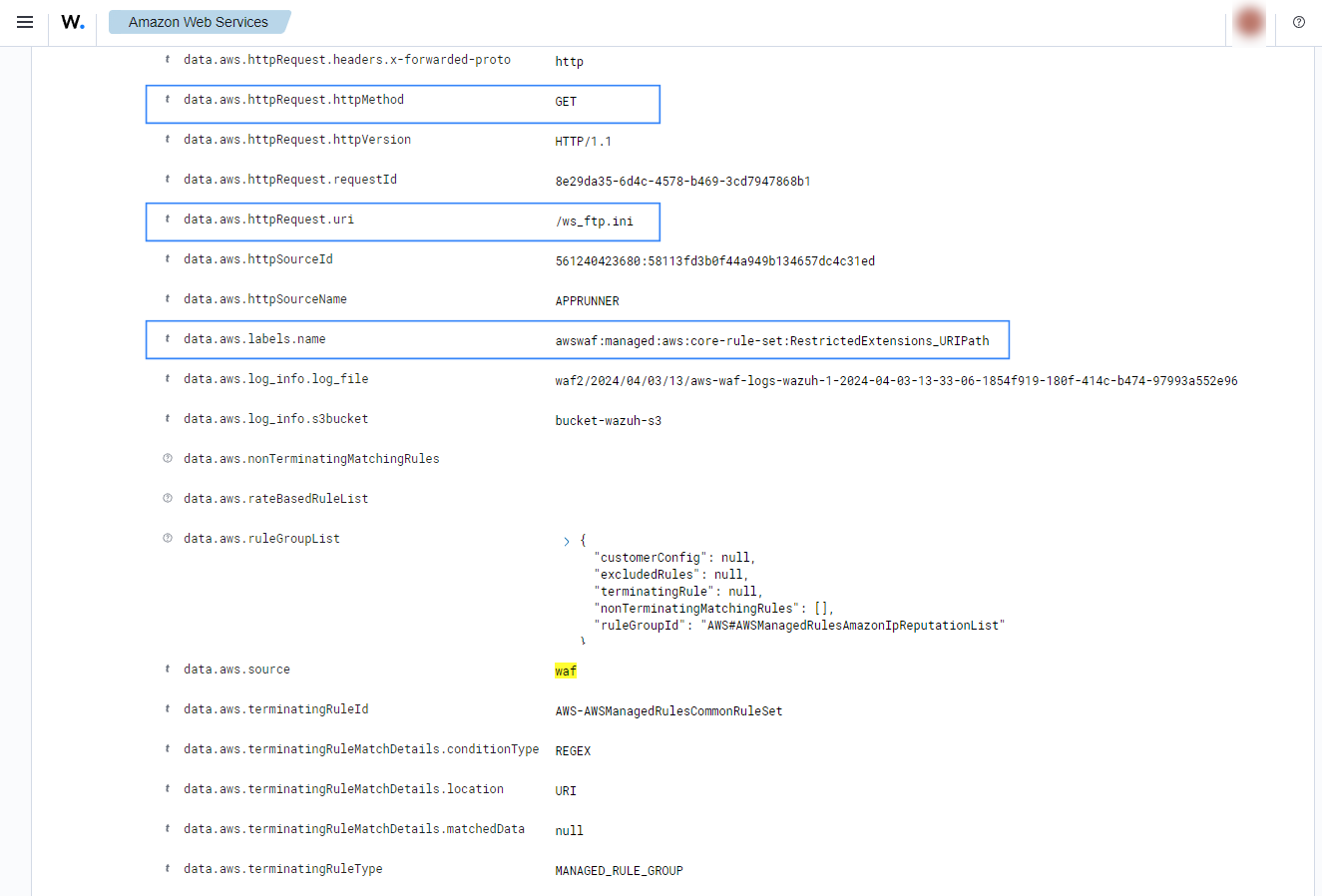The image size is (1322, 896).
Task: Open the user avatar menu
Action: pyautogui.click(x=1249, y=22)
